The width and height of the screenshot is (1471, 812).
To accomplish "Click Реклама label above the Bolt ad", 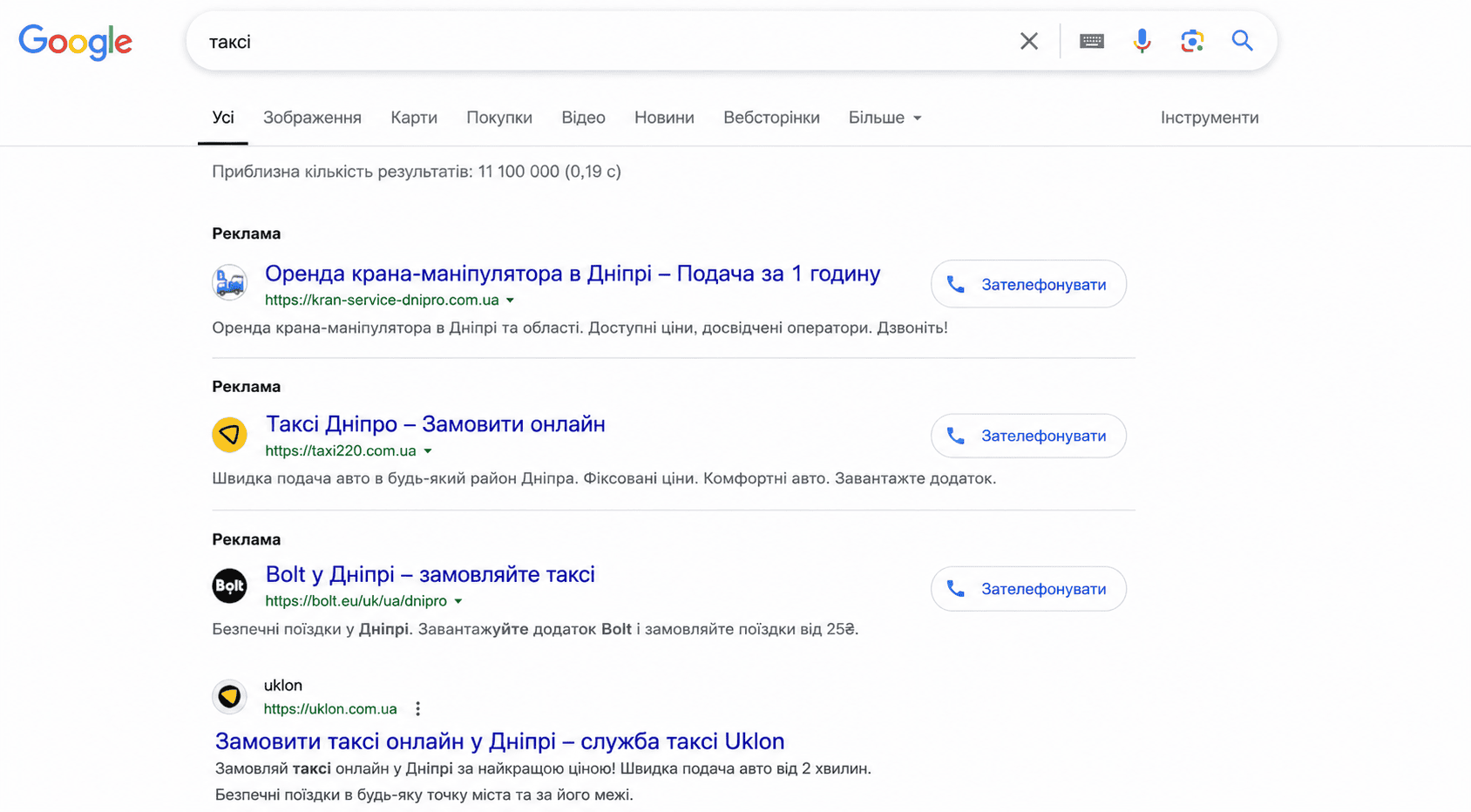I will click(x=247, y=539).
